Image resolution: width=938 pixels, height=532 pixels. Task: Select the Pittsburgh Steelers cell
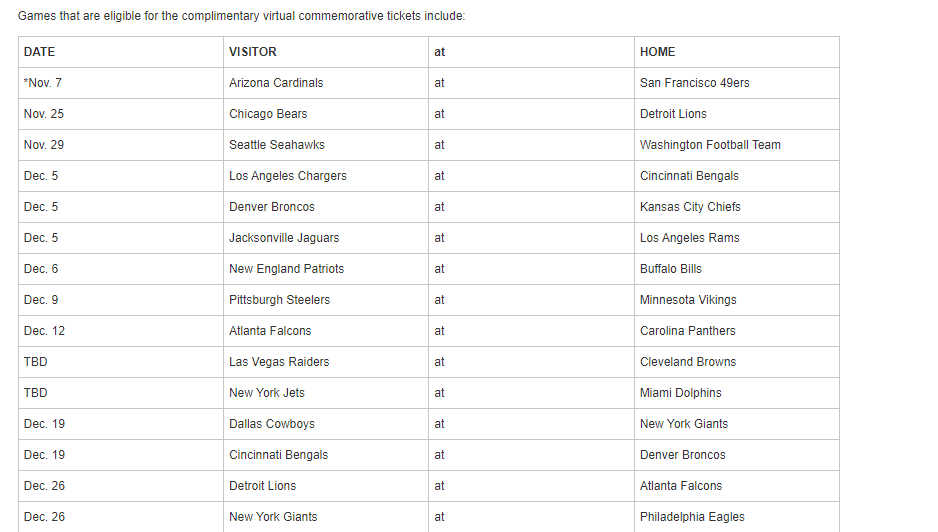point(326,300)
